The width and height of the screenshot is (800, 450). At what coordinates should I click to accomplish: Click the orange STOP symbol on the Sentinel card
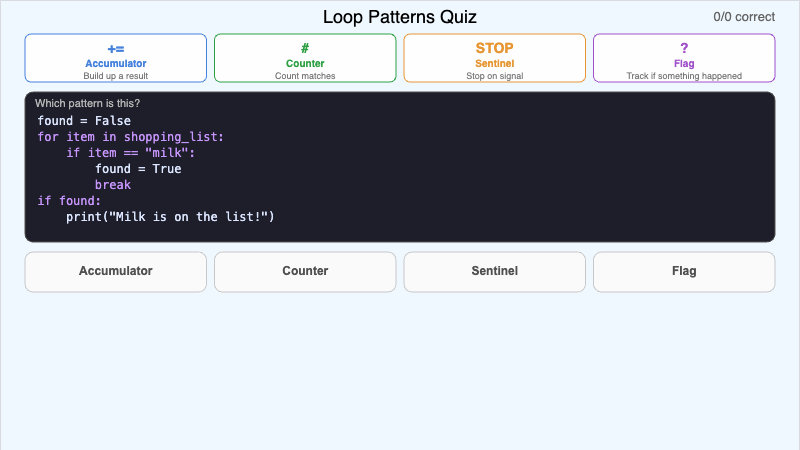(x=494, y=48)
